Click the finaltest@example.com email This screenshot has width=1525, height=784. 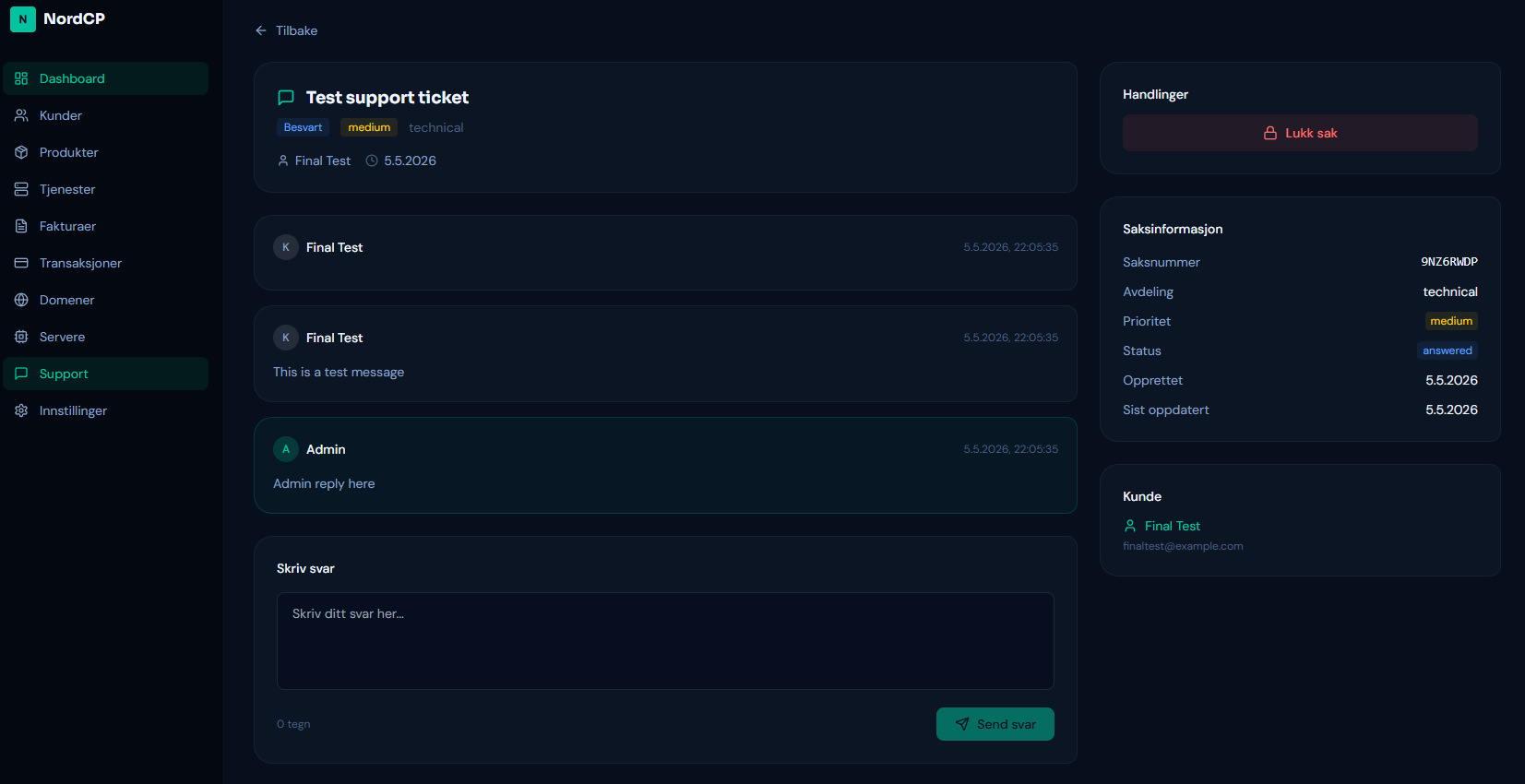pos(1183,546)
